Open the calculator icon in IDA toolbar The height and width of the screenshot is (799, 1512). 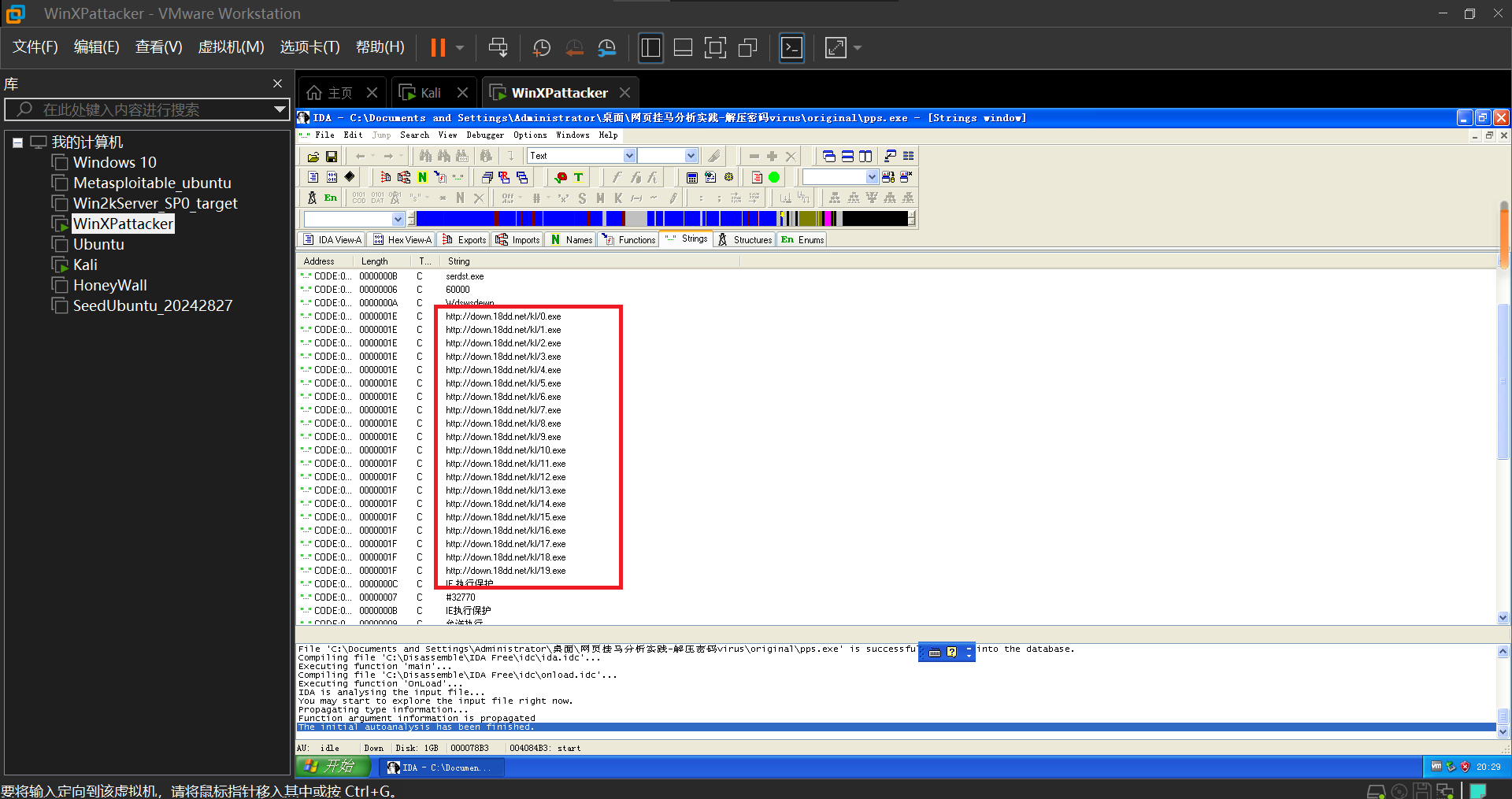(x=692, y=177)
